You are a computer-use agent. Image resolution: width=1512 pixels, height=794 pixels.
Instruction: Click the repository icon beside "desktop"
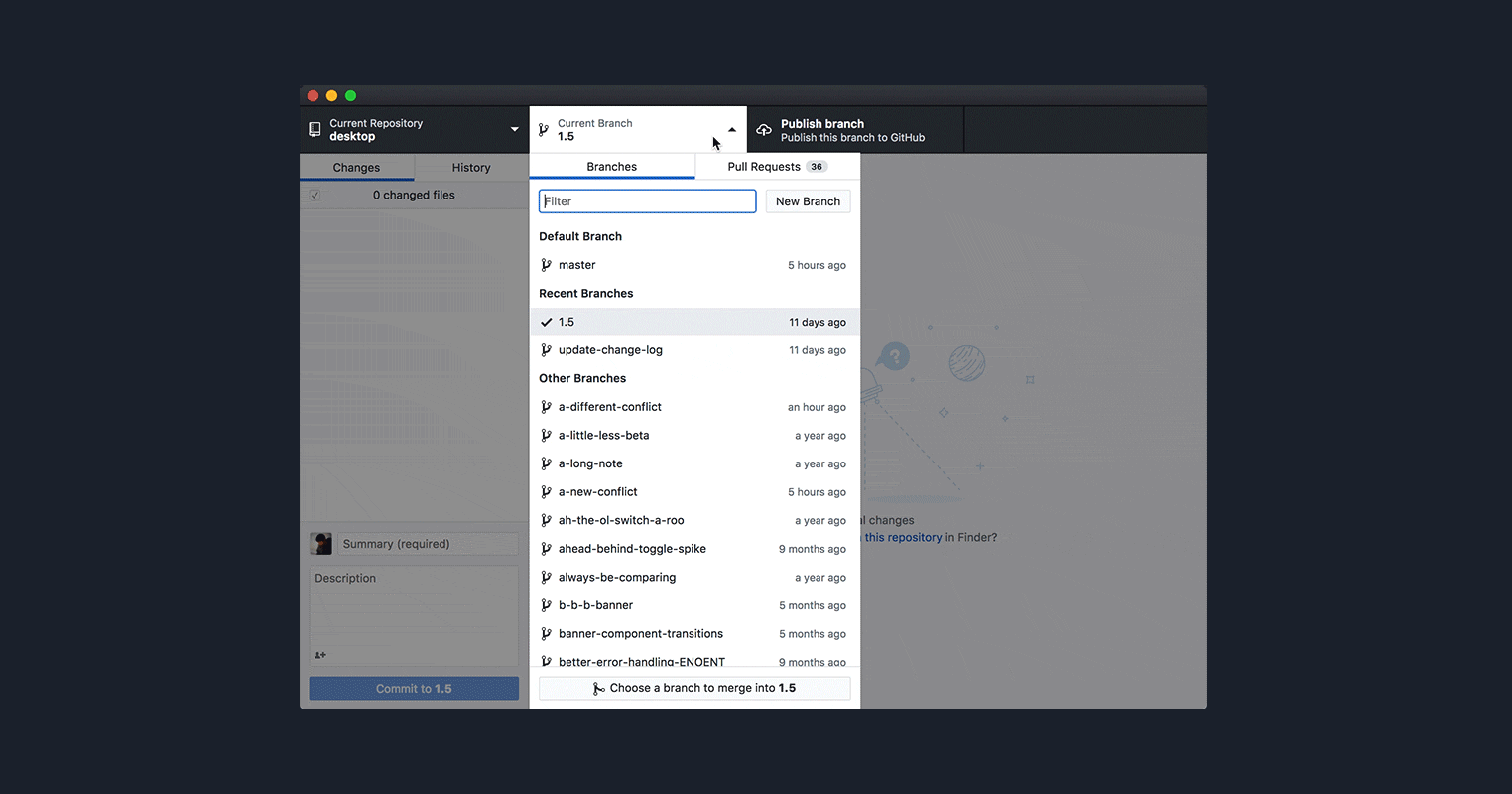pyautogui.click(x=314, y=129)
